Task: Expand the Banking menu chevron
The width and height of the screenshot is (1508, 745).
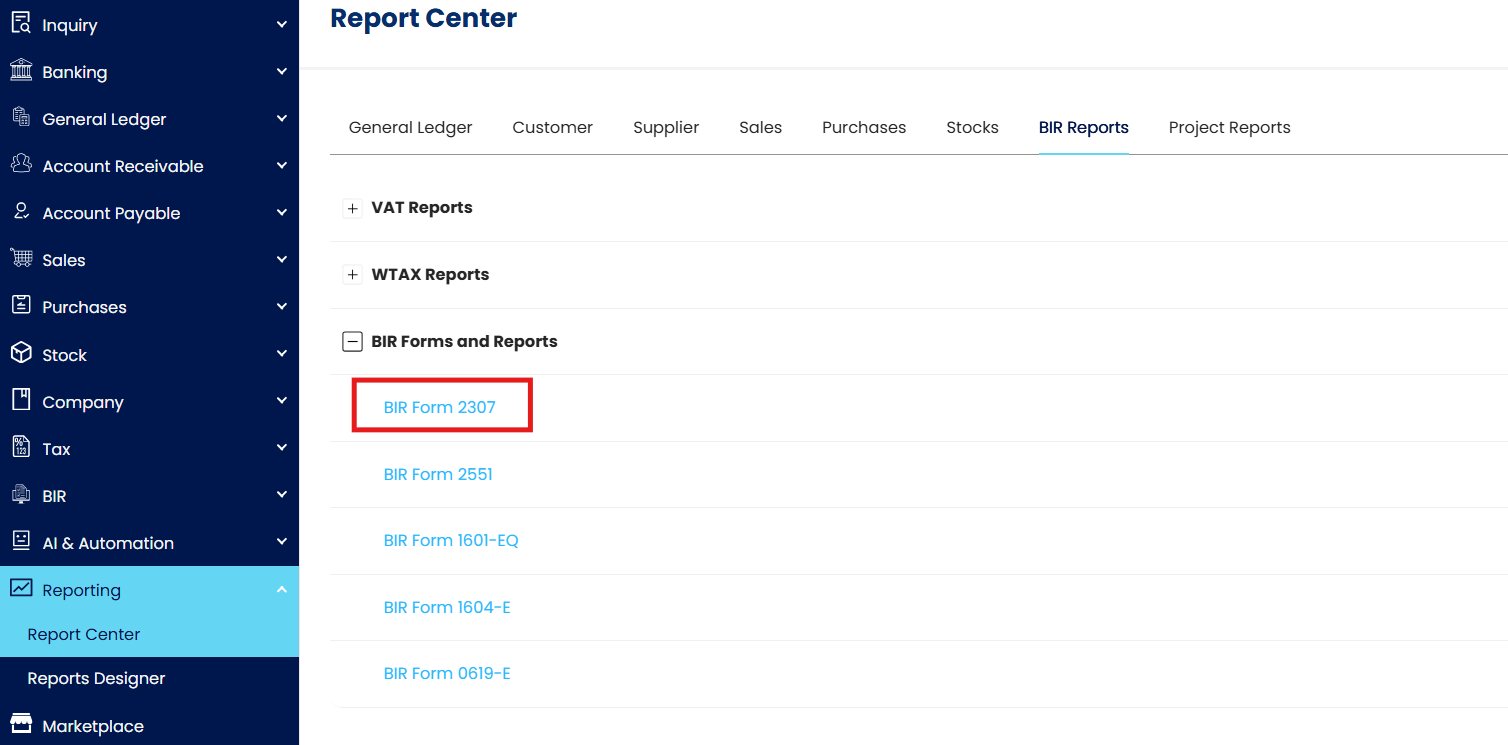Action: (x=282, y=71)
